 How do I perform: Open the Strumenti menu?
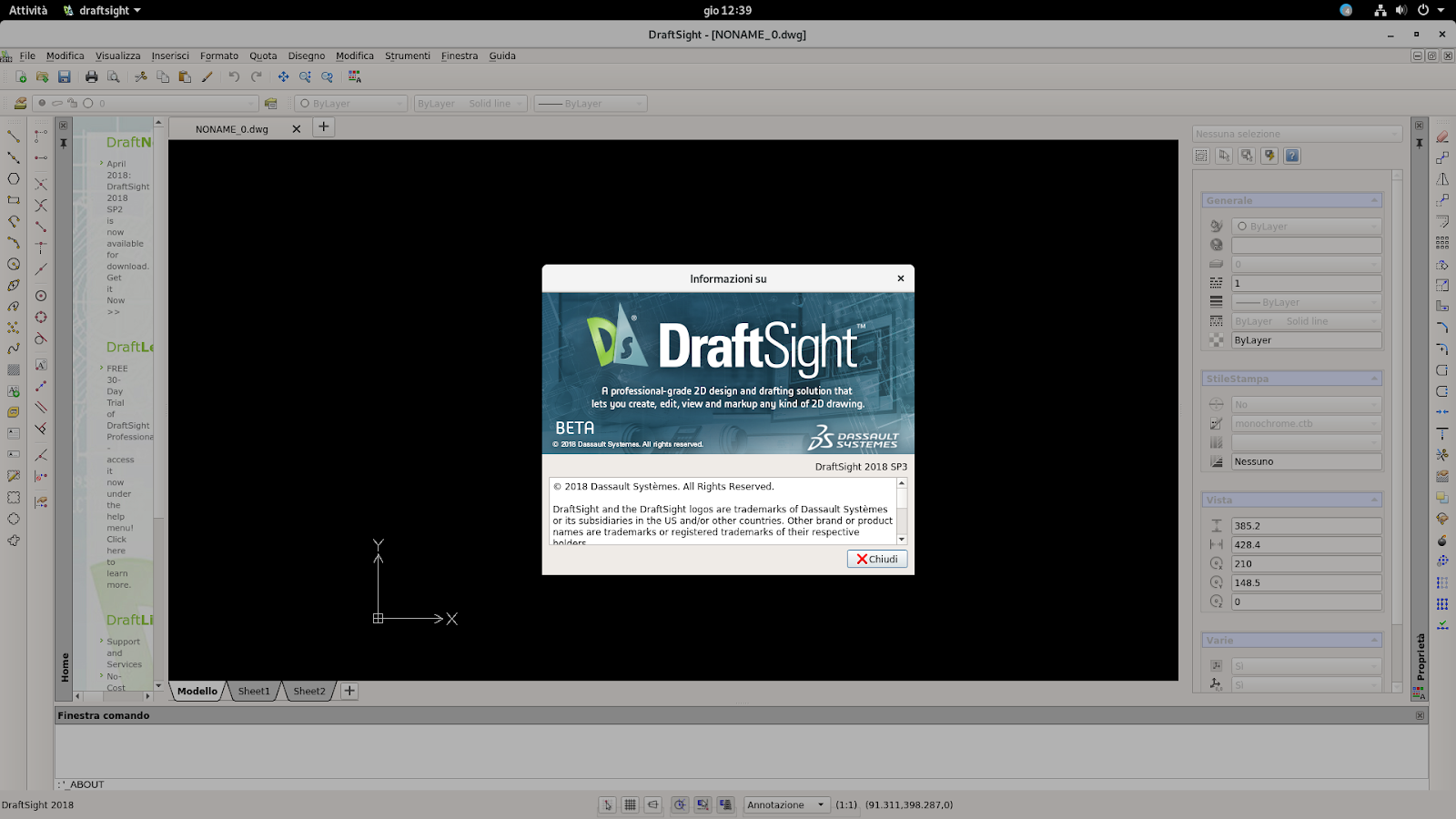click(x=408, y=56)
